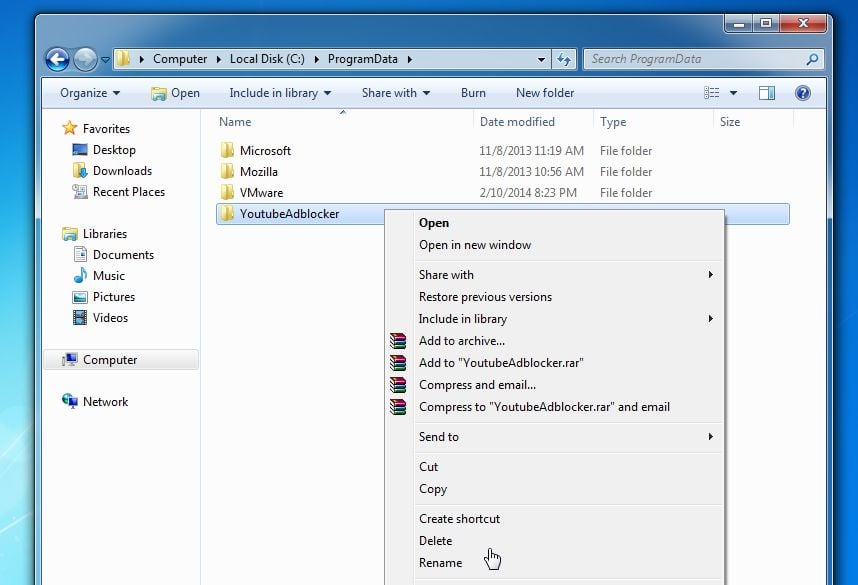The image size is (858, 585).
Task: Sort by Date modified column header
Action: point(517,122)
